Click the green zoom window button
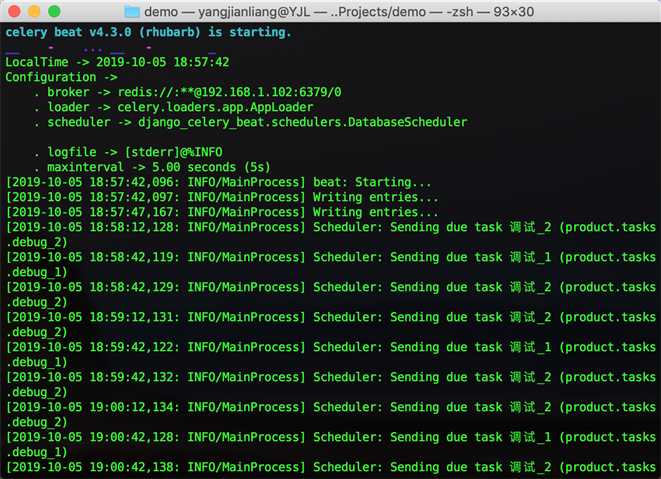This screenshot has width=661, height=479. (54, 11)
